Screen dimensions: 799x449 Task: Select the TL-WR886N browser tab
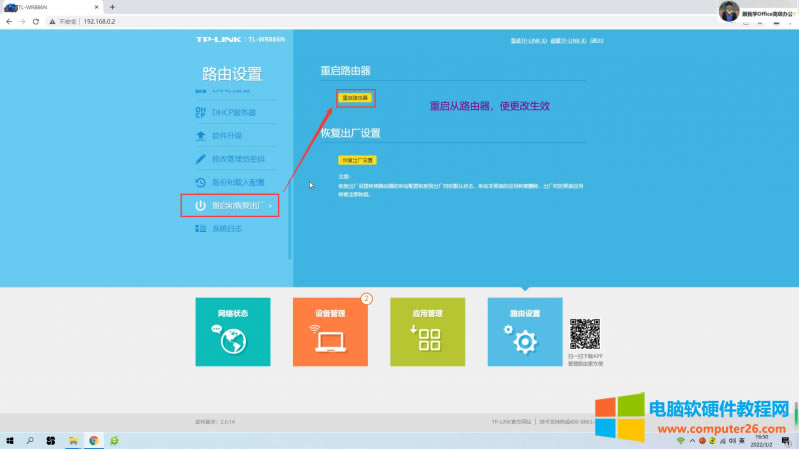(51, 7)
